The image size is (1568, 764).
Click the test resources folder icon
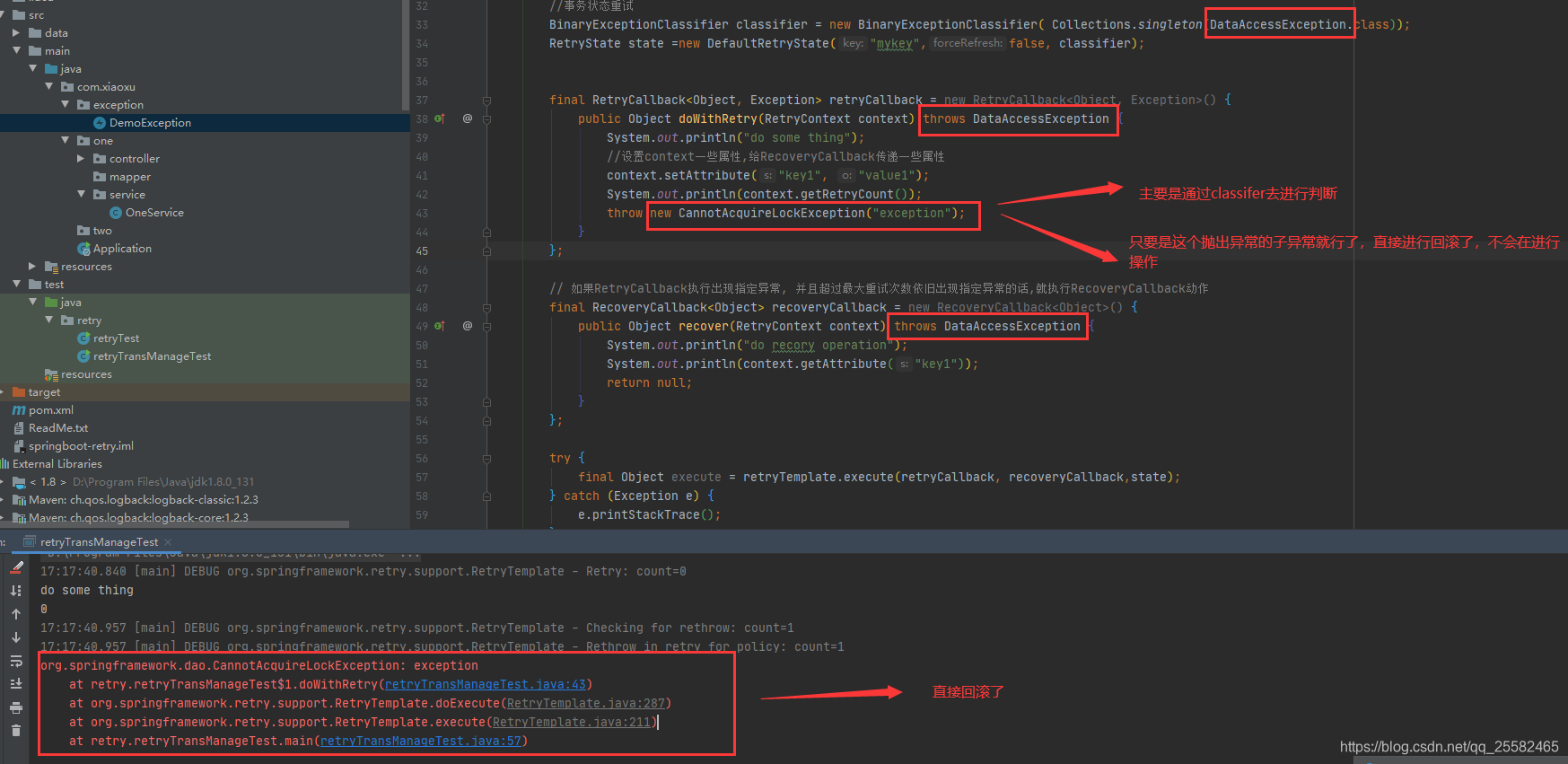click(x=51, y=374)
